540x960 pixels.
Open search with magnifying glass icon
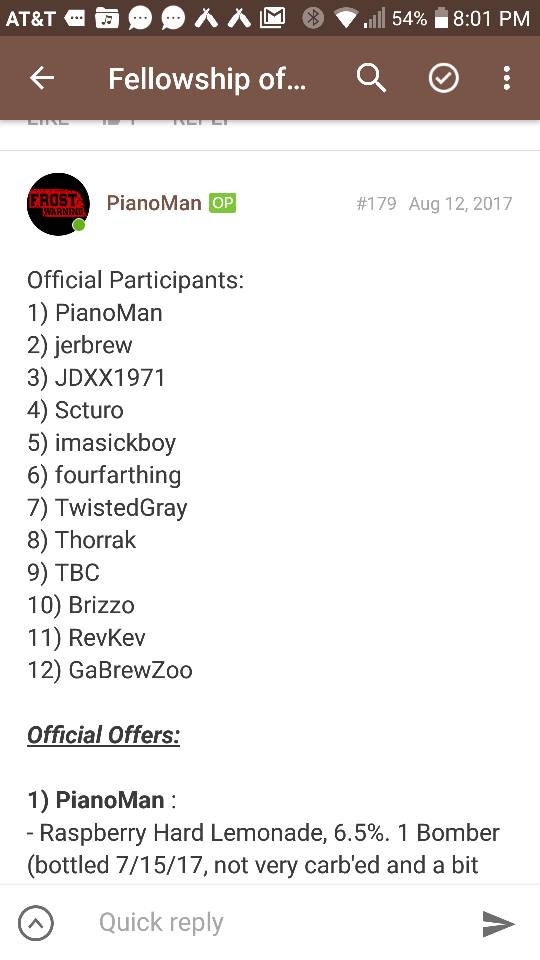tap(371, 78)
